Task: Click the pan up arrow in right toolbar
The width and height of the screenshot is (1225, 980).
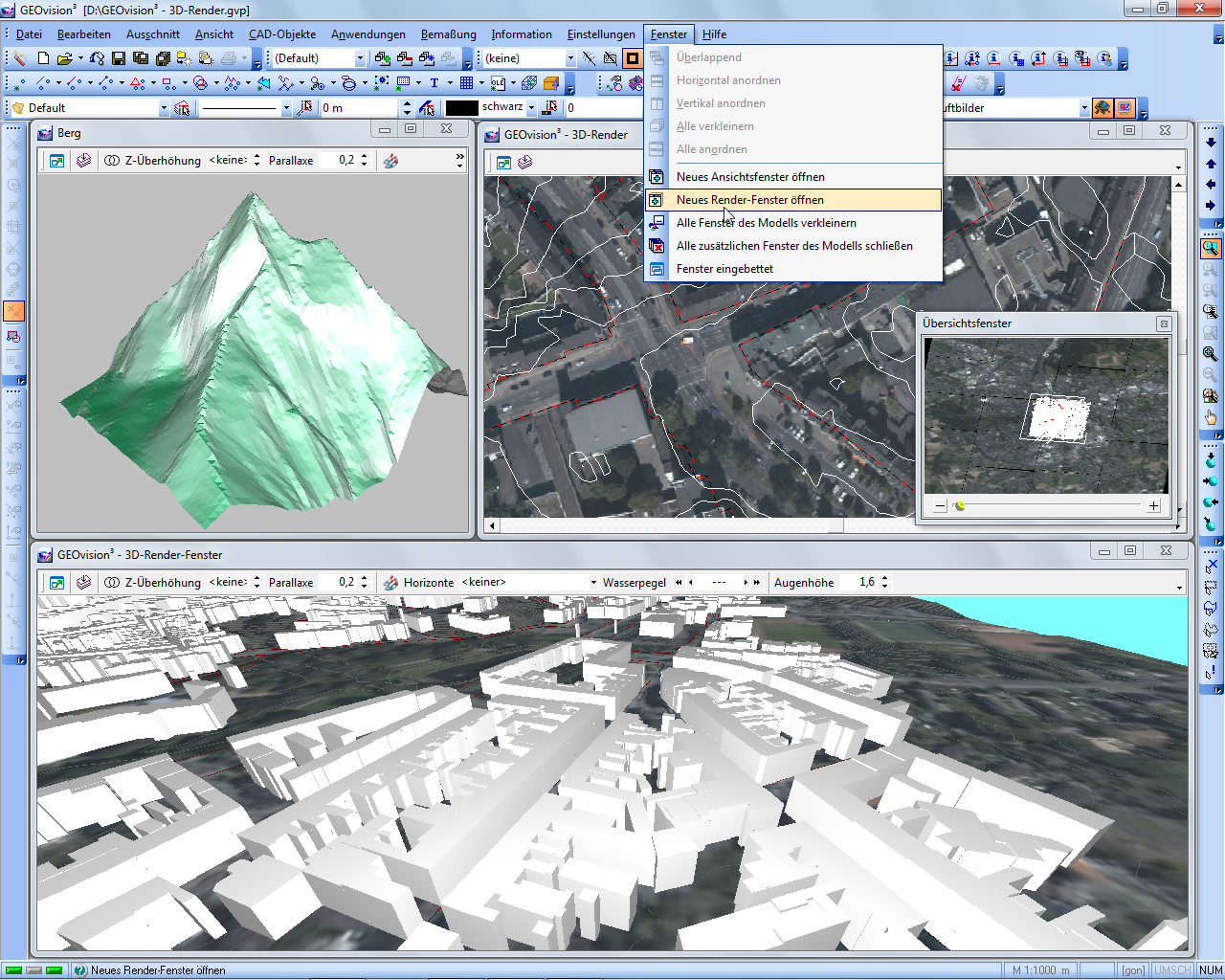Action: [1211, 164]
